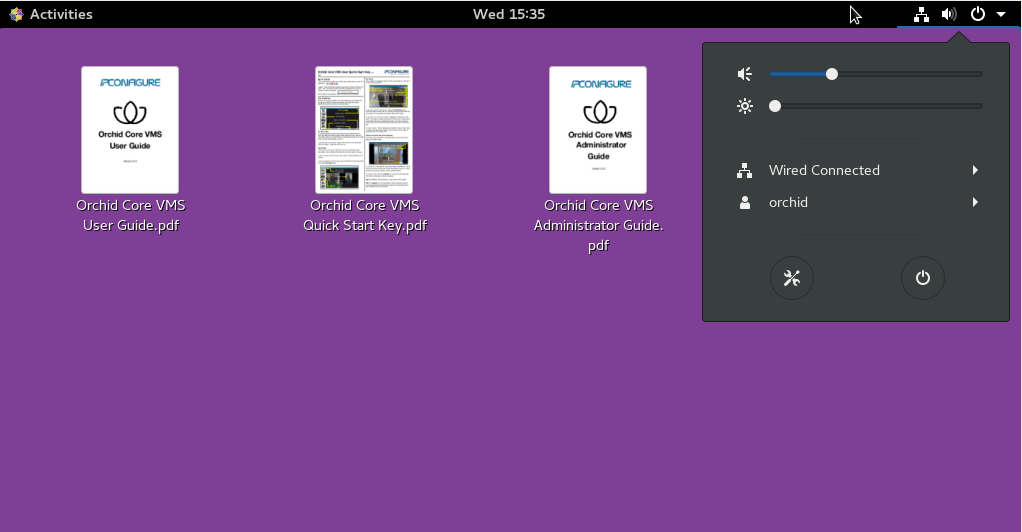The height and width of the screenshot is (532, 1022).
Task: Select the Orchid Core VMS Quick Start Key thumbnail
Action: (x=364, y=130)
